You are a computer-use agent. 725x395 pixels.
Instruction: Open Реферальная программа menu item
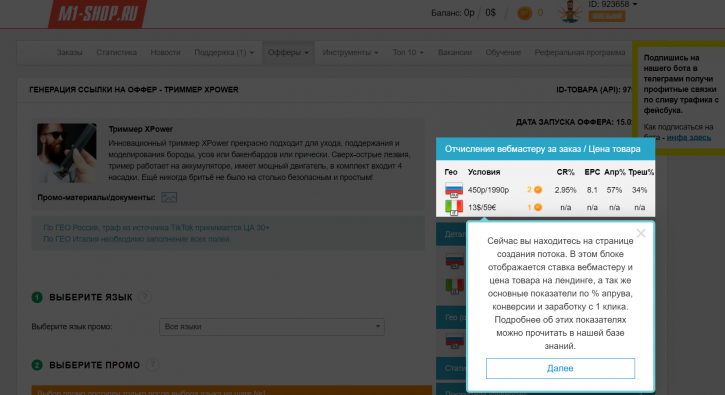pyautogui.click(x=580, y=52)
